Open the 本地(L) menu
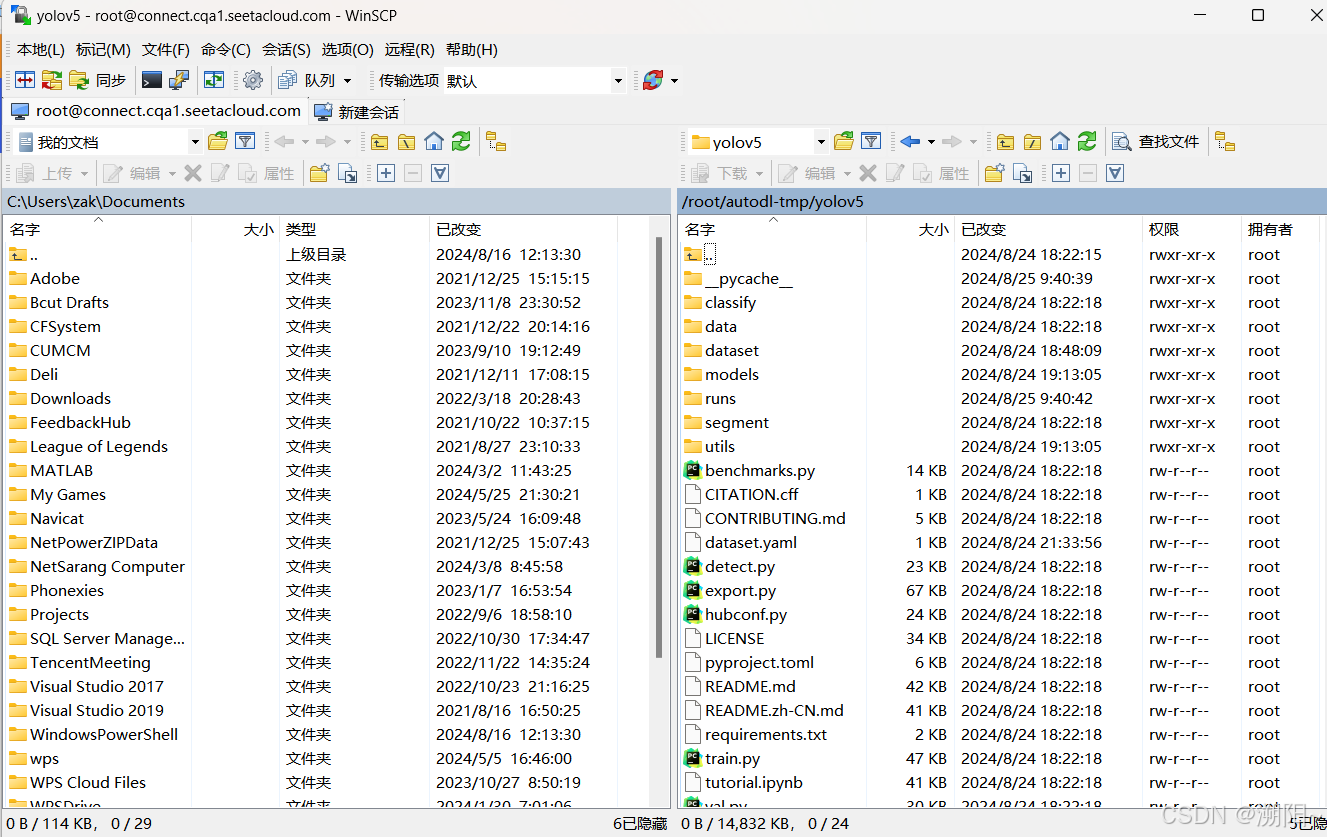Image resolution: width=1327 pixels, height=837 pixels. 41,49
